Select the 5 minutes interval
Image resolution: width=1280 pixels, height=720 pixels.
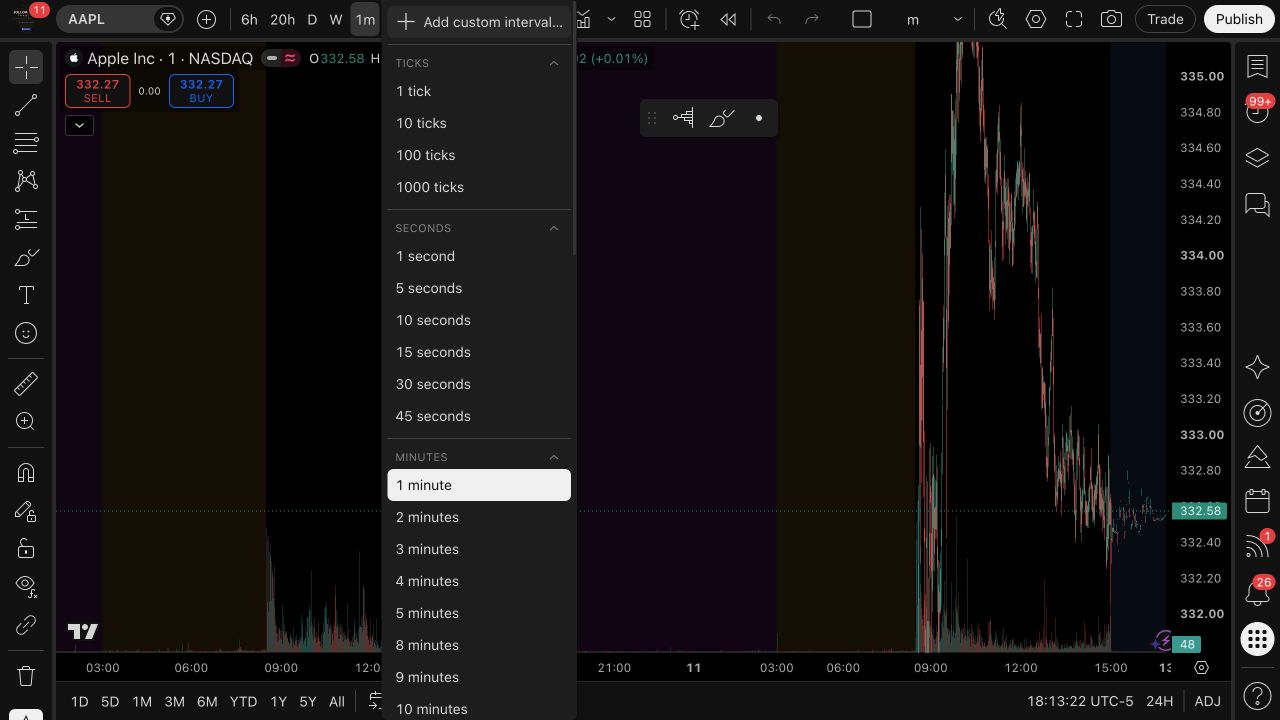479,613
